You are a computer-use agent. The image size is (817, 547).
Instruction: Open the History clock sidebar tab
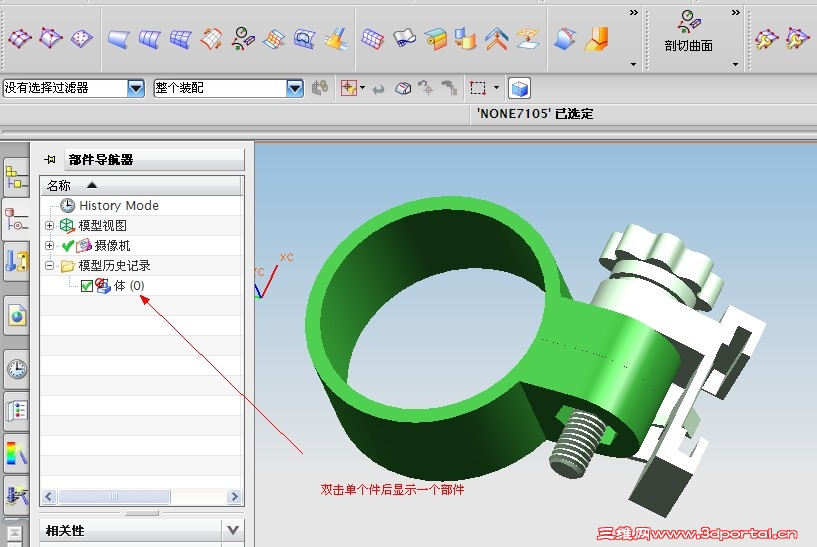pyautogui.click(x=16, y=369)
